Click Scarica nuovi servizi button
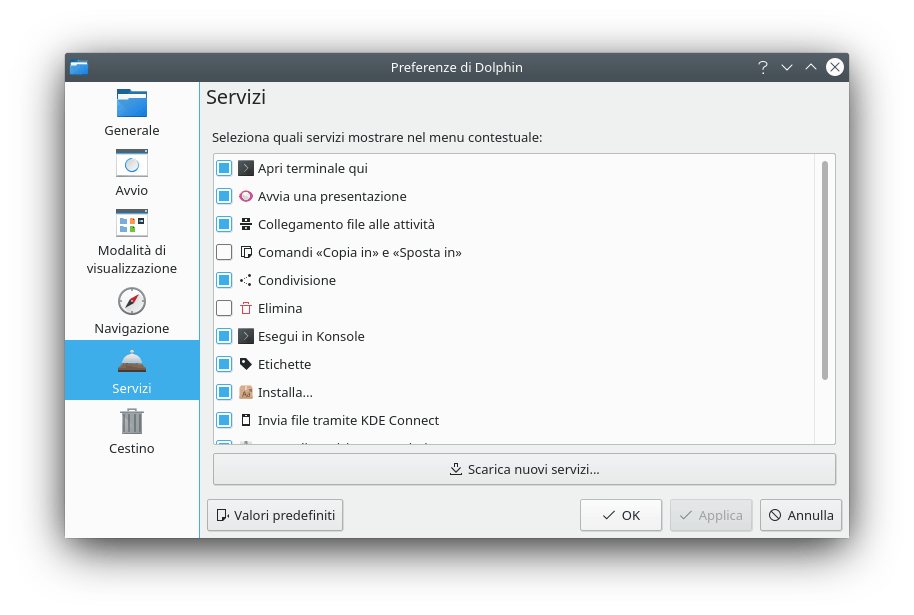The height and width of the screenshot is (615, 914). tap(524, 469)
